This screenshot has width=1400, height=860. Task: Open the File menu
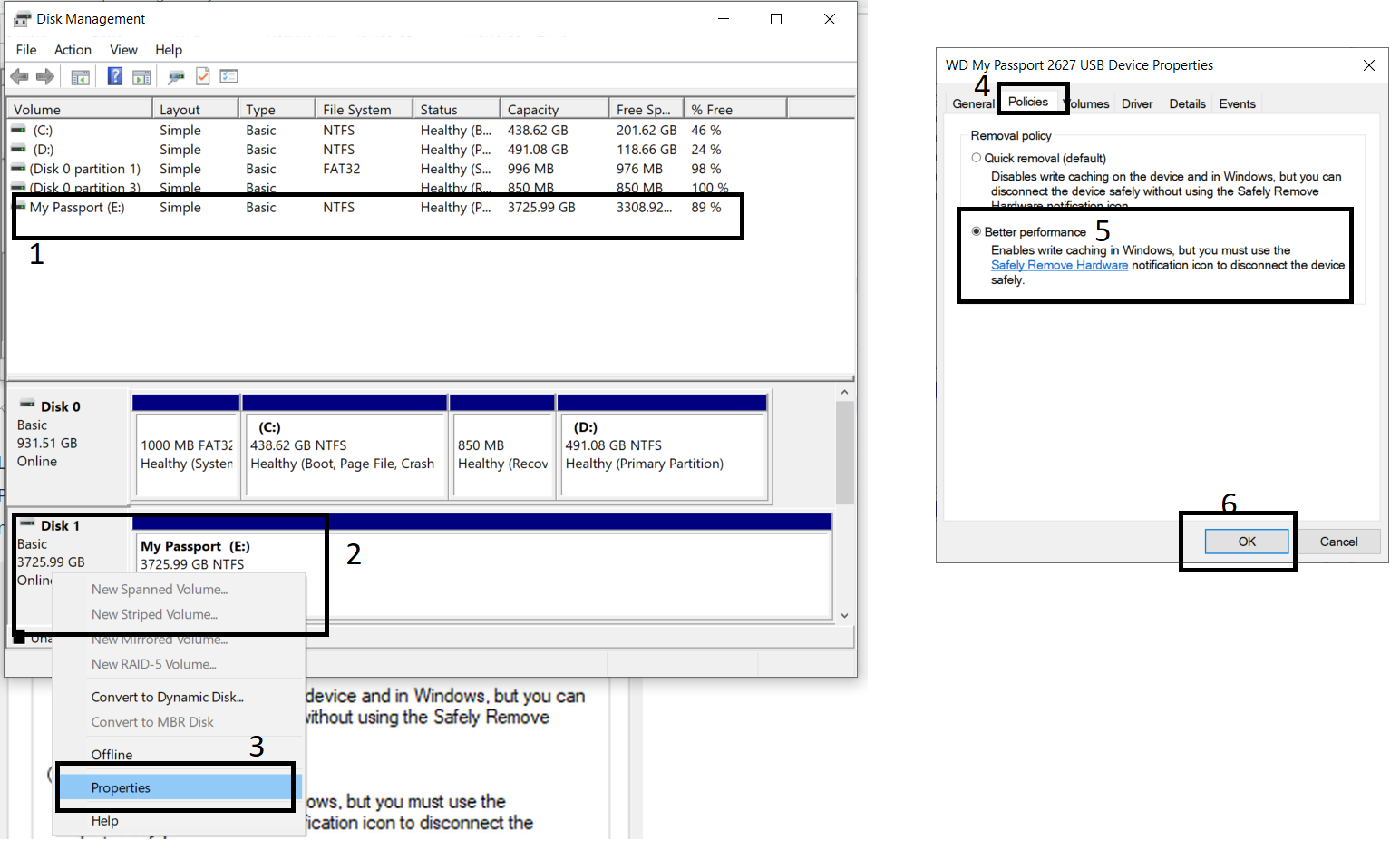[26, 50]
